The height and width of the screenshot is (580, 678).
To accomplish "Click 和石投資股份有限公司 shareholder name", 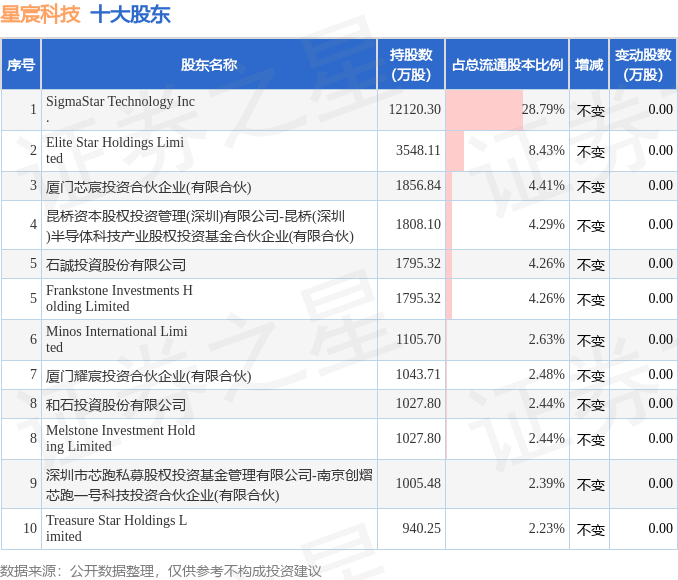I will pyautogui.click(x=116, y=404).
